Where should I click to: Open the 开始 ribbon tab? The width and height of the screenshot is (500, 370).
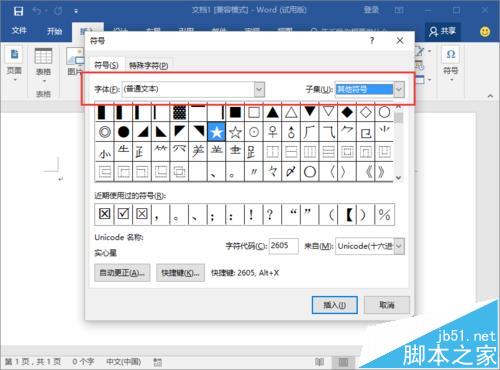(54, 31)
